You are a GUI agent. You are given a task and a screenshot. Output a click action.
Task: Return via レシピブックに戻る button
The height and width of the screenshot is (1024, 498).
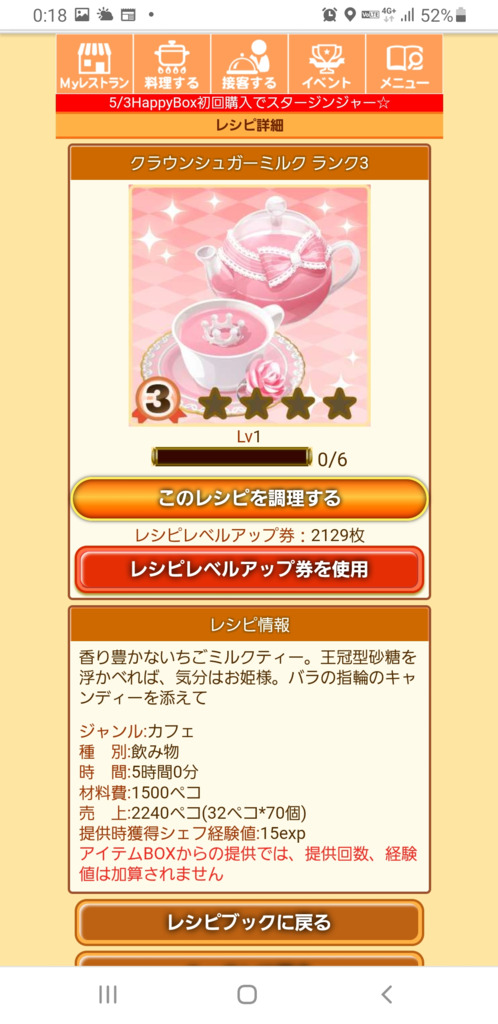tap(249, 922)
